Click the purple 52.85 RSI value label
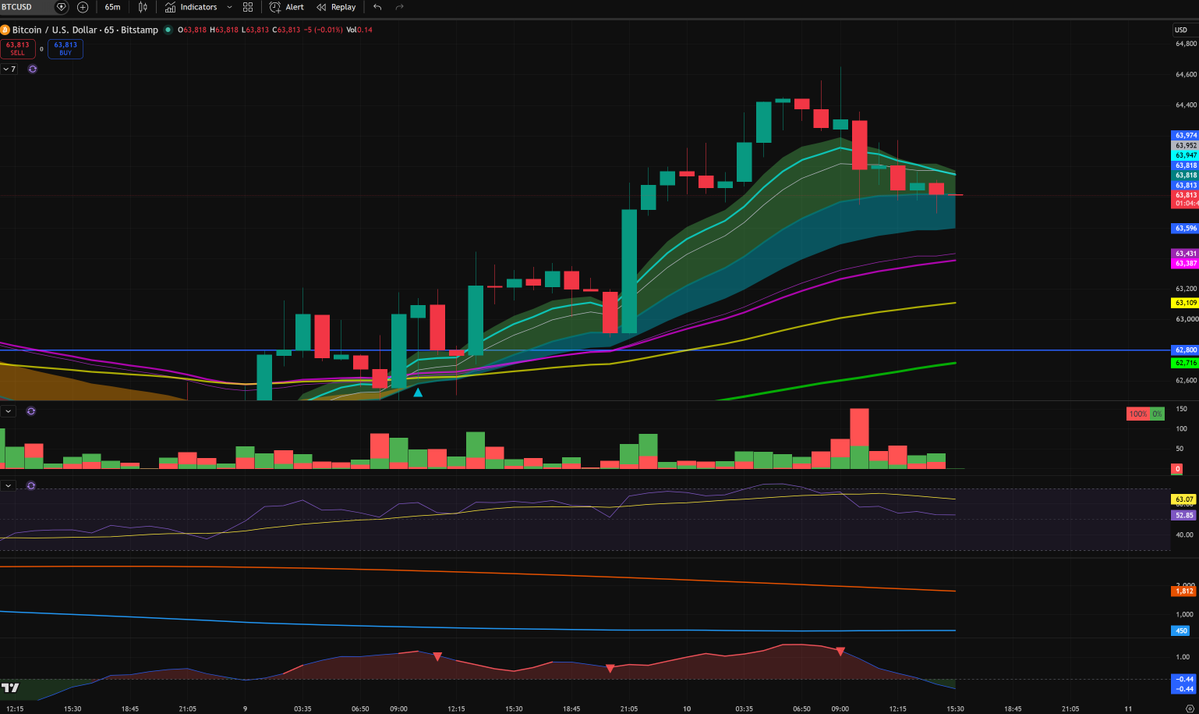The width and height of the screenshot is (1199, 714). (1184, 515)
